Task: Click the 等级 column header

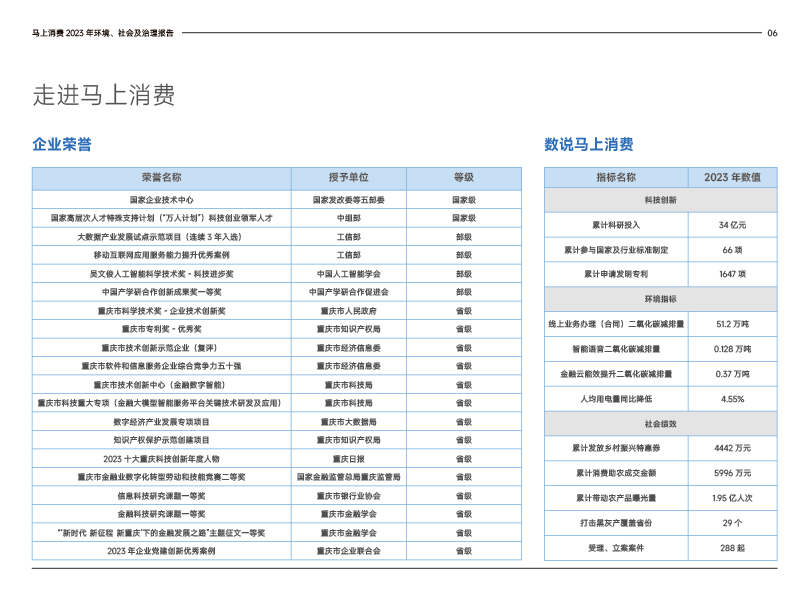Action: coord(463,177)
